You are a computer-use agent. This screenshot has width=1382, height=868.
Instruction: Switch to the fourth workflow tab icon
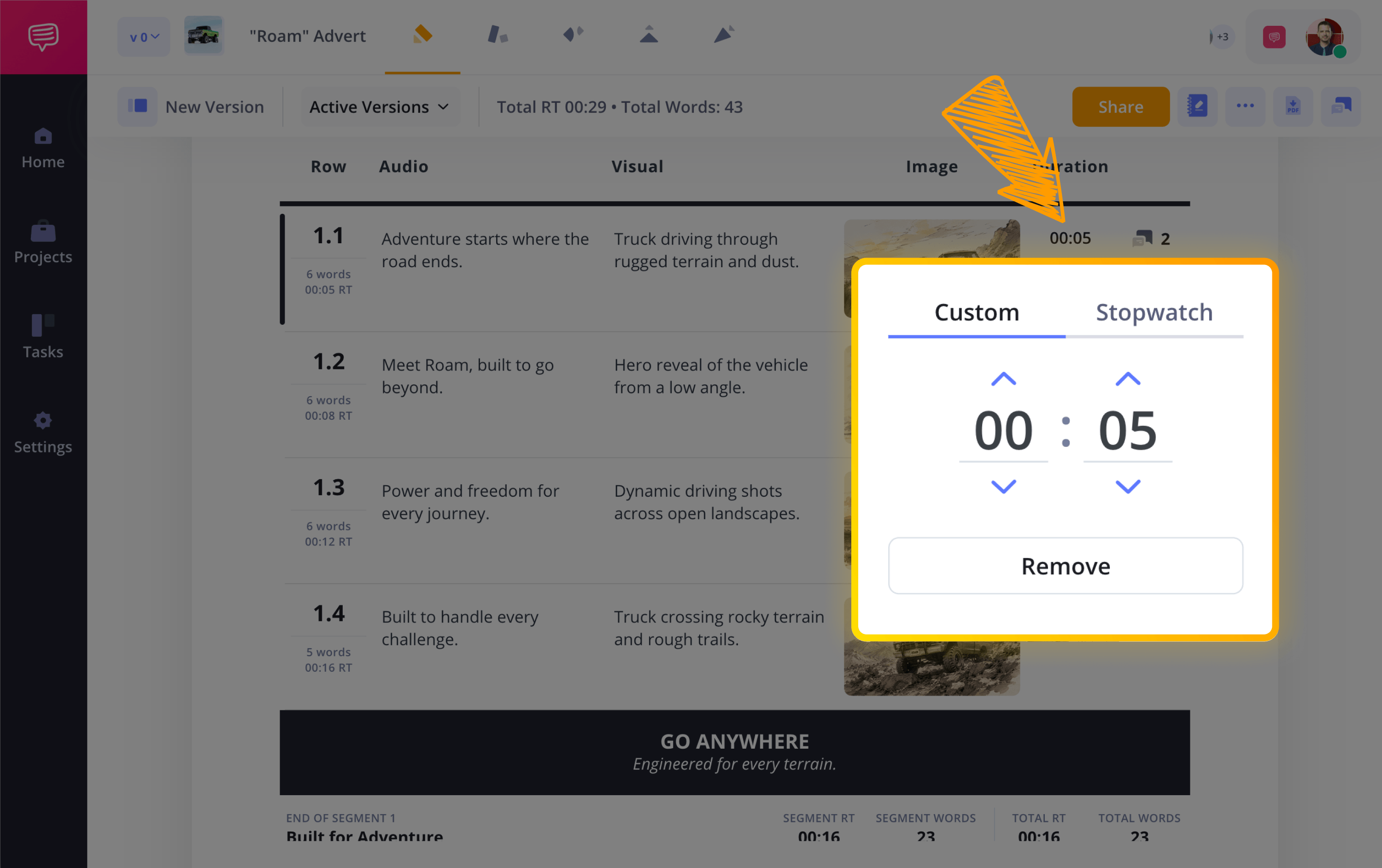point(649,35)
